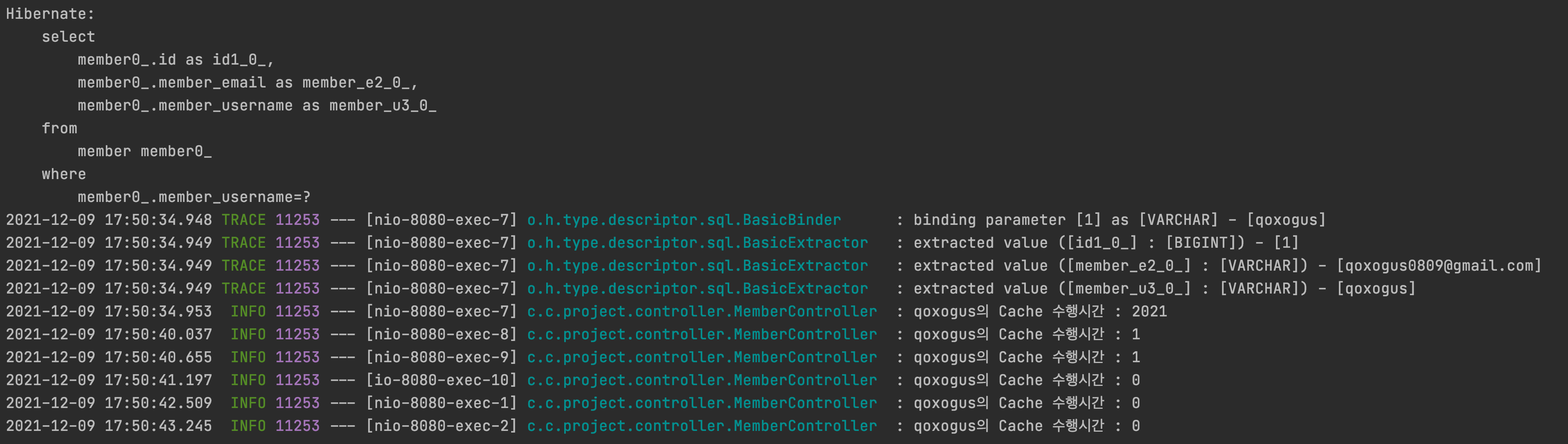Click the binding parameter [qoxogus] value

(1286, 220)
